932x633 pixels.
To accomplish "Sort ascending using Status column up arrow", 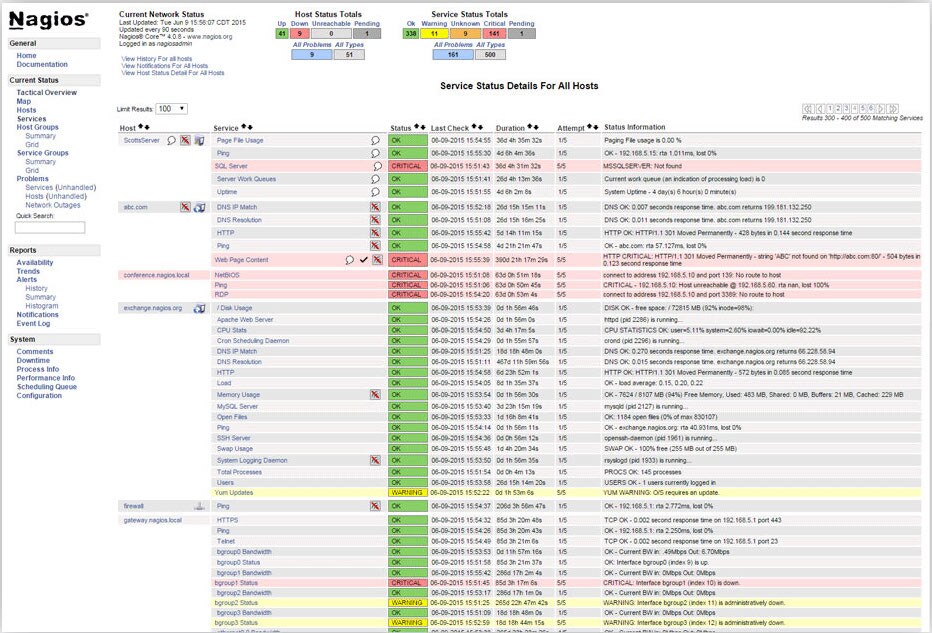I will click(x=417, y=127).
